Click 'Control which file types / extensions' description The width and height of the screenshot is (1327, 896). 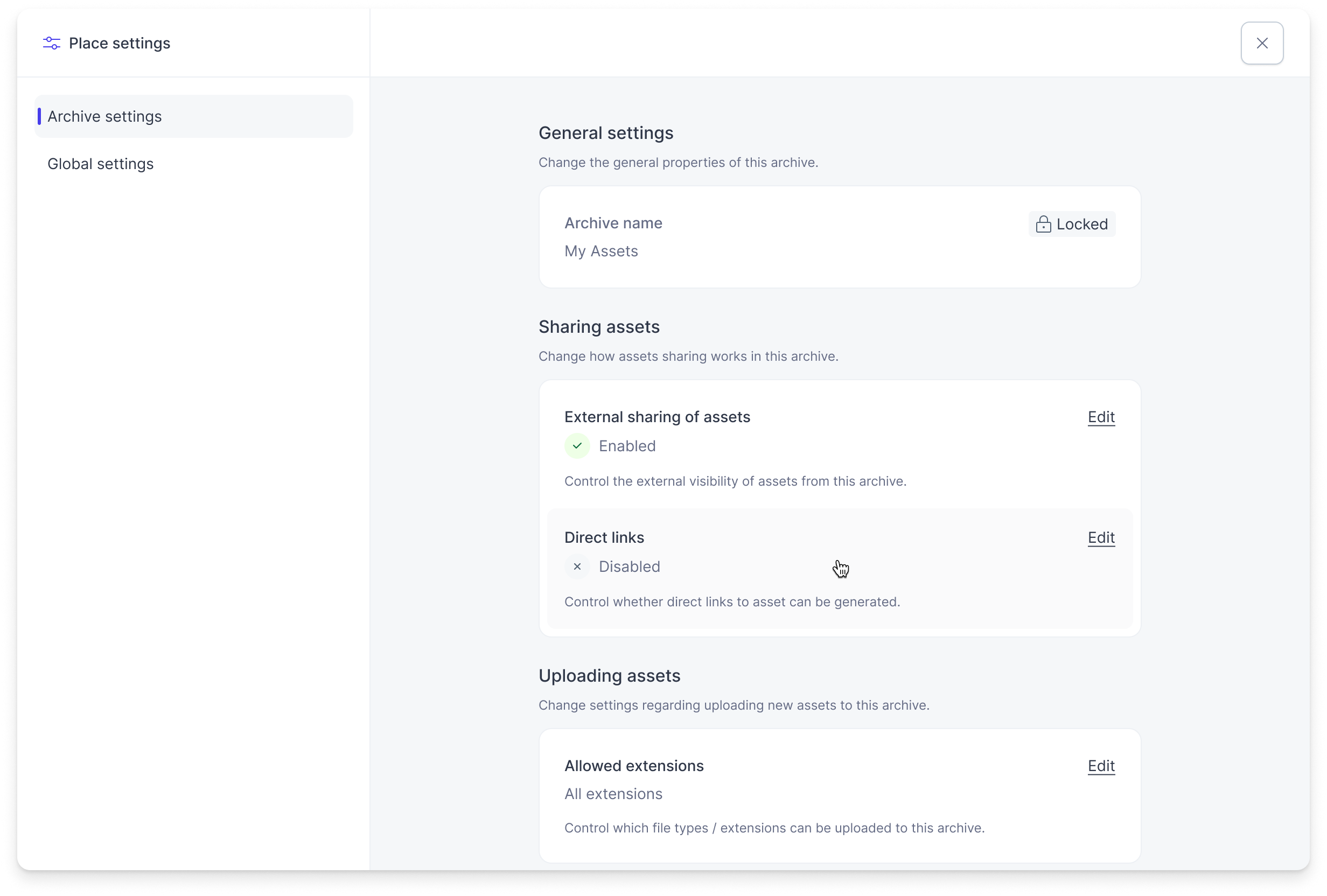(x=774, y=828)
